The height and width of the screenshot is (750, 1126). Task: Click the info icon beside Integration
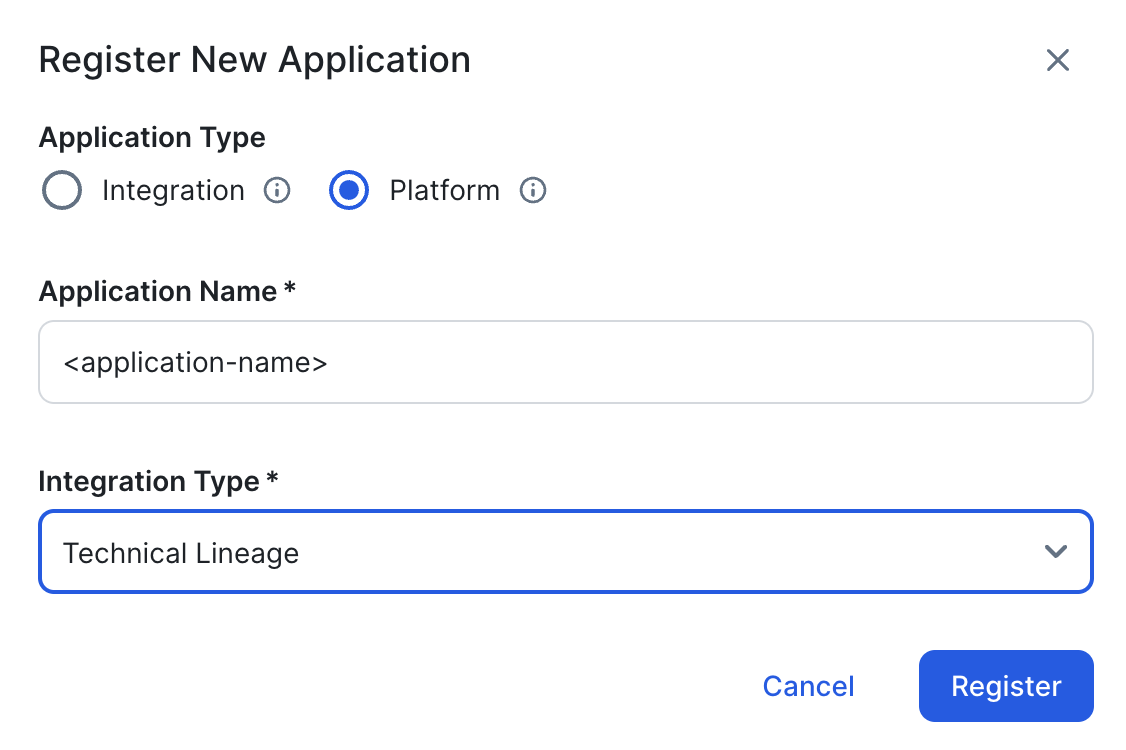(x=277, y=190)
